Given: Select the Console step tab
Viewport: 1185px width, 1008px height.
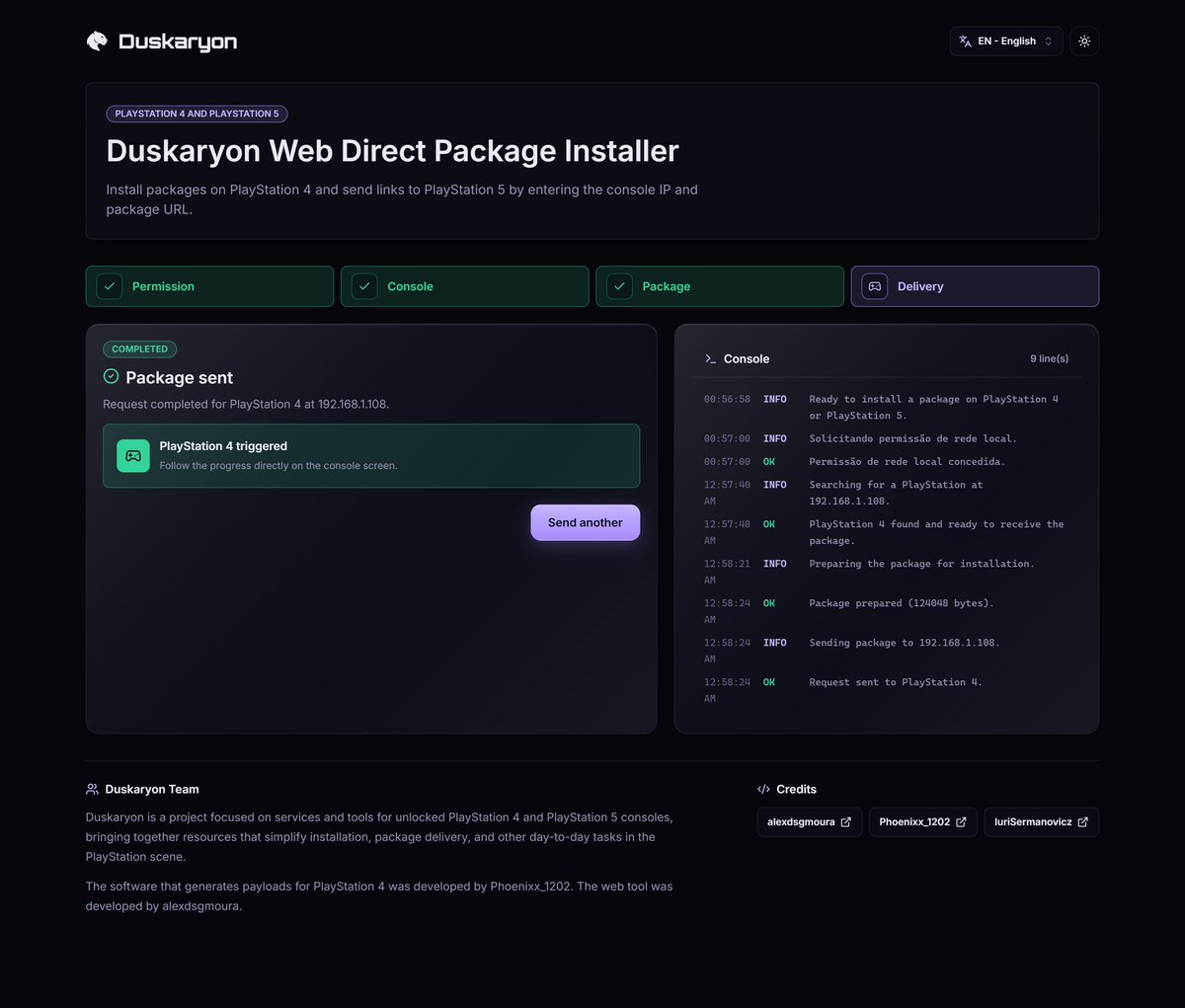Looking at the screenshot, I should (465, 286).
